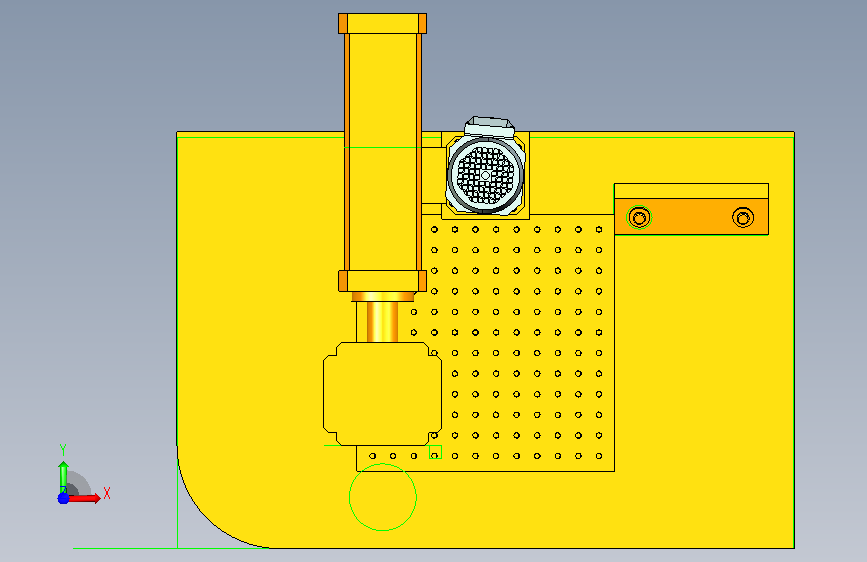Click the blue origin sphere of the coordinate triad

click(64, 498)
